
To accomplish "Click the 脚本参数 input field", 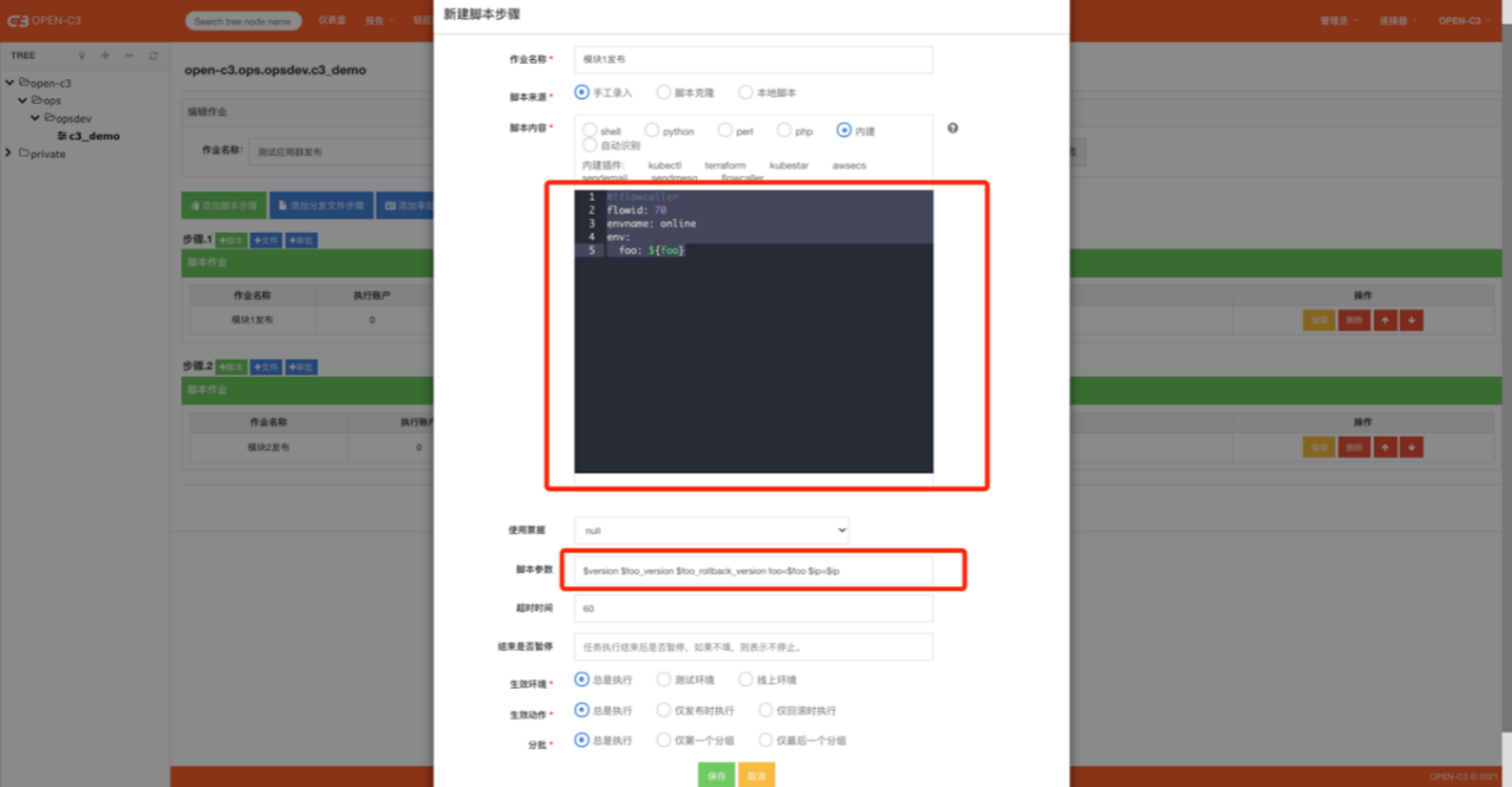I will [x=753, y=571].
